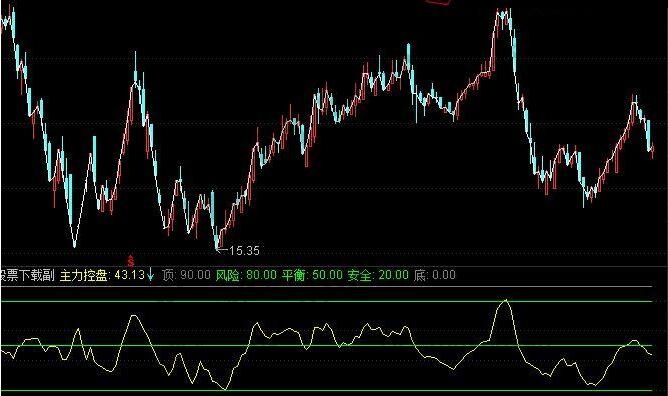Click the lowest candlestick beside the 15.35 label

217,240
